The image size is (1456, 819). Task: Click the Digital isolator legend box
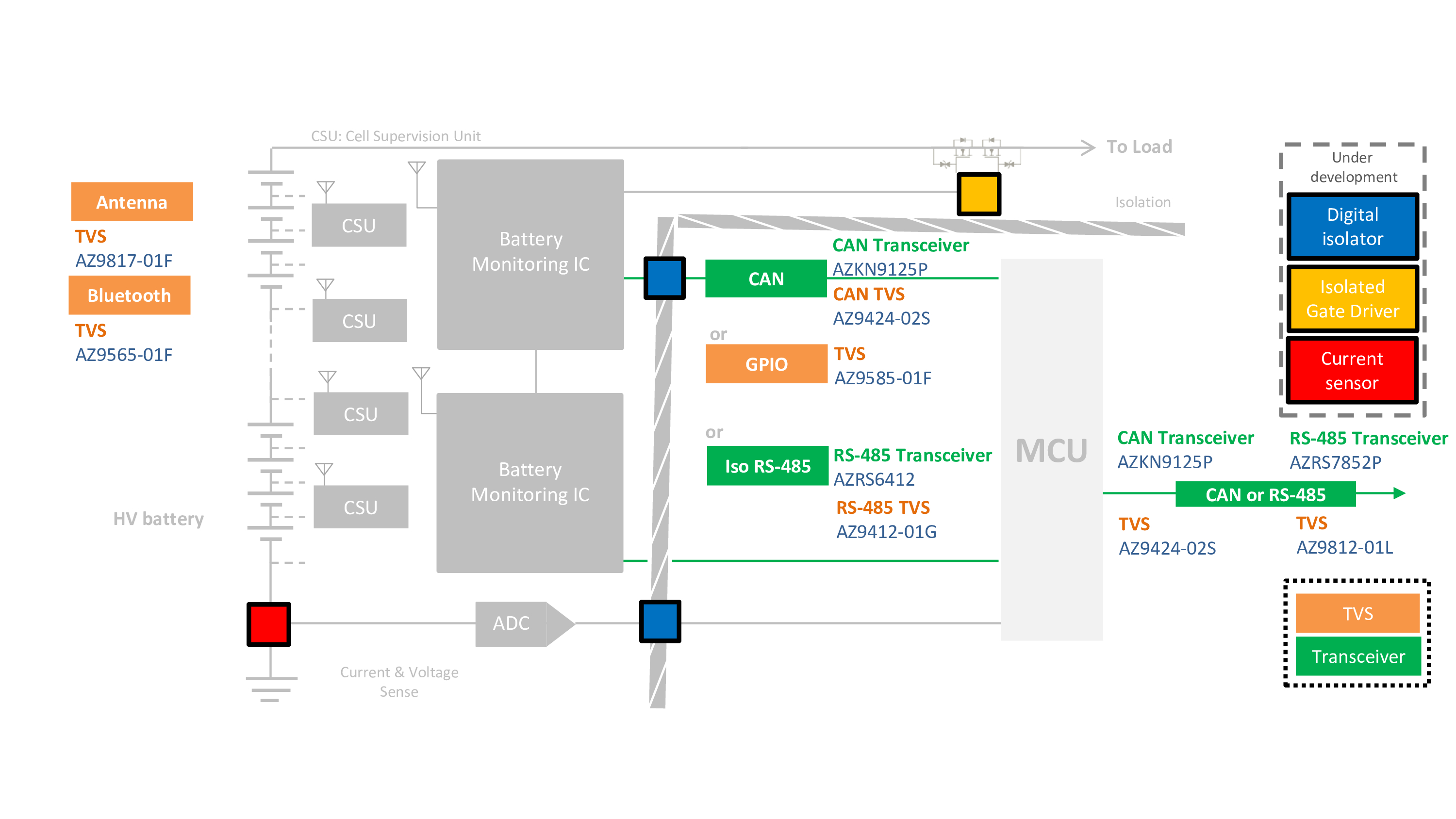pyautogui.click(x=1352, y=226)
